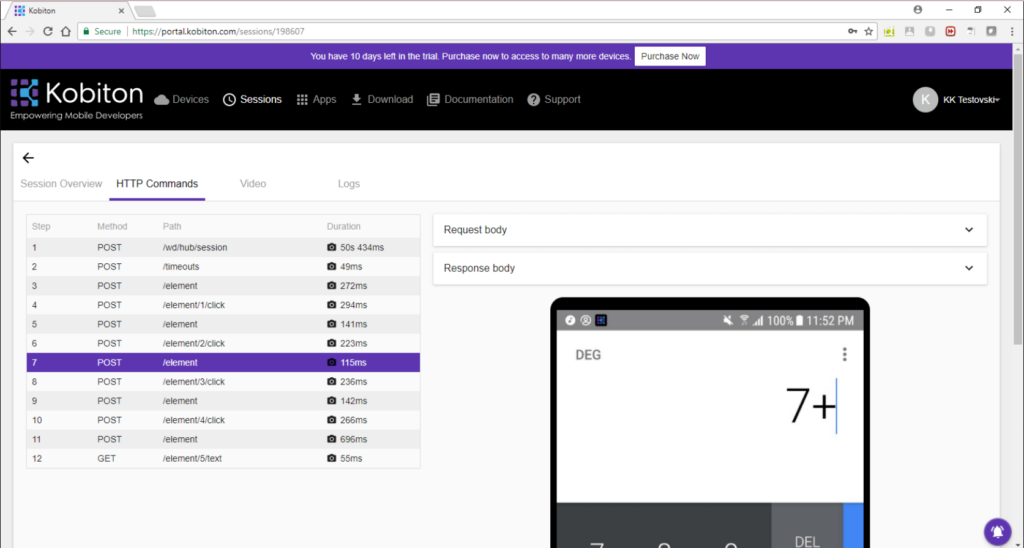1024x548 pixels.
Task: Click the Duration column header
Action: click(344, 227)
